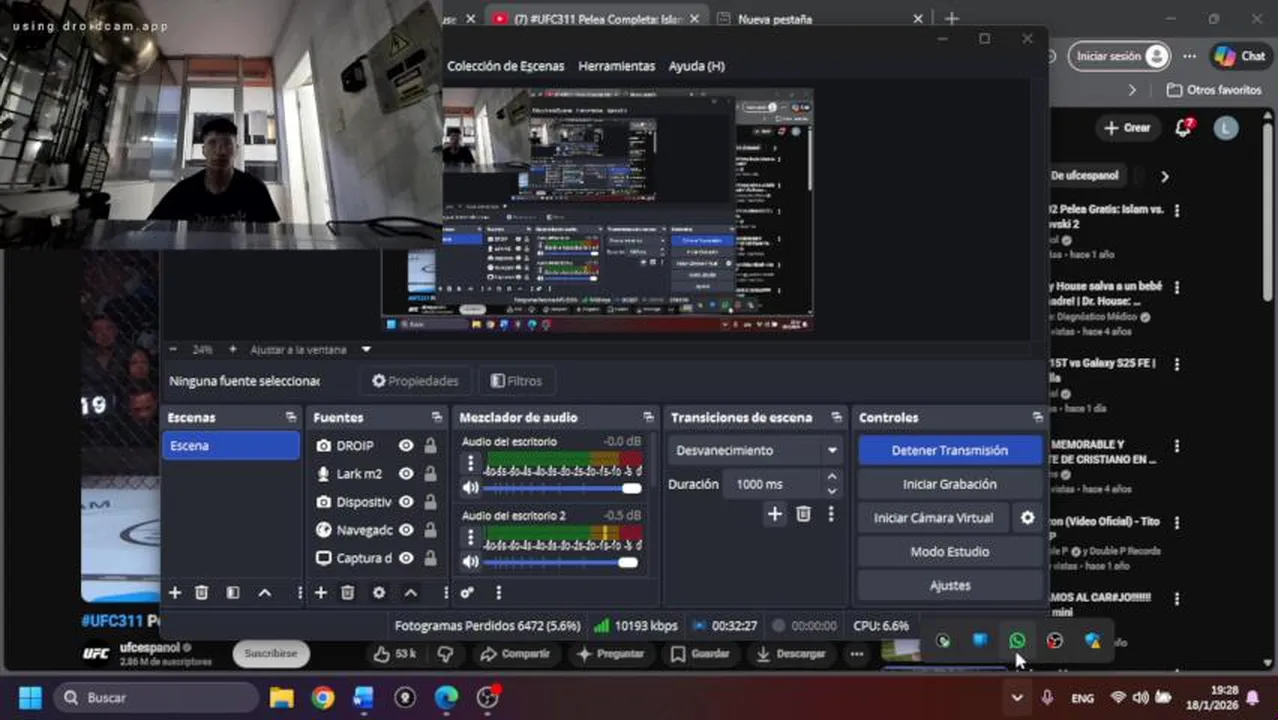Lock the Lark m2 source
1278x720 pixels.
431,474
